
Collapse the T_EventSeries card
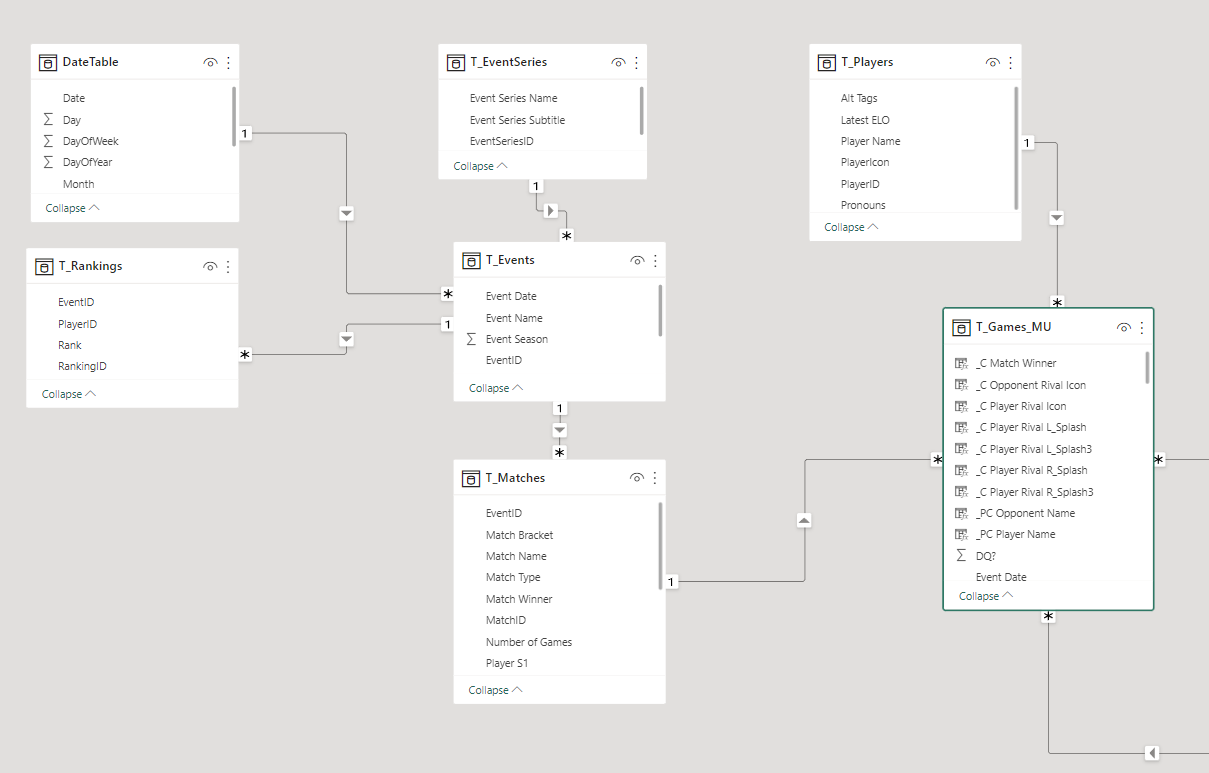click(x=480, y=166)
